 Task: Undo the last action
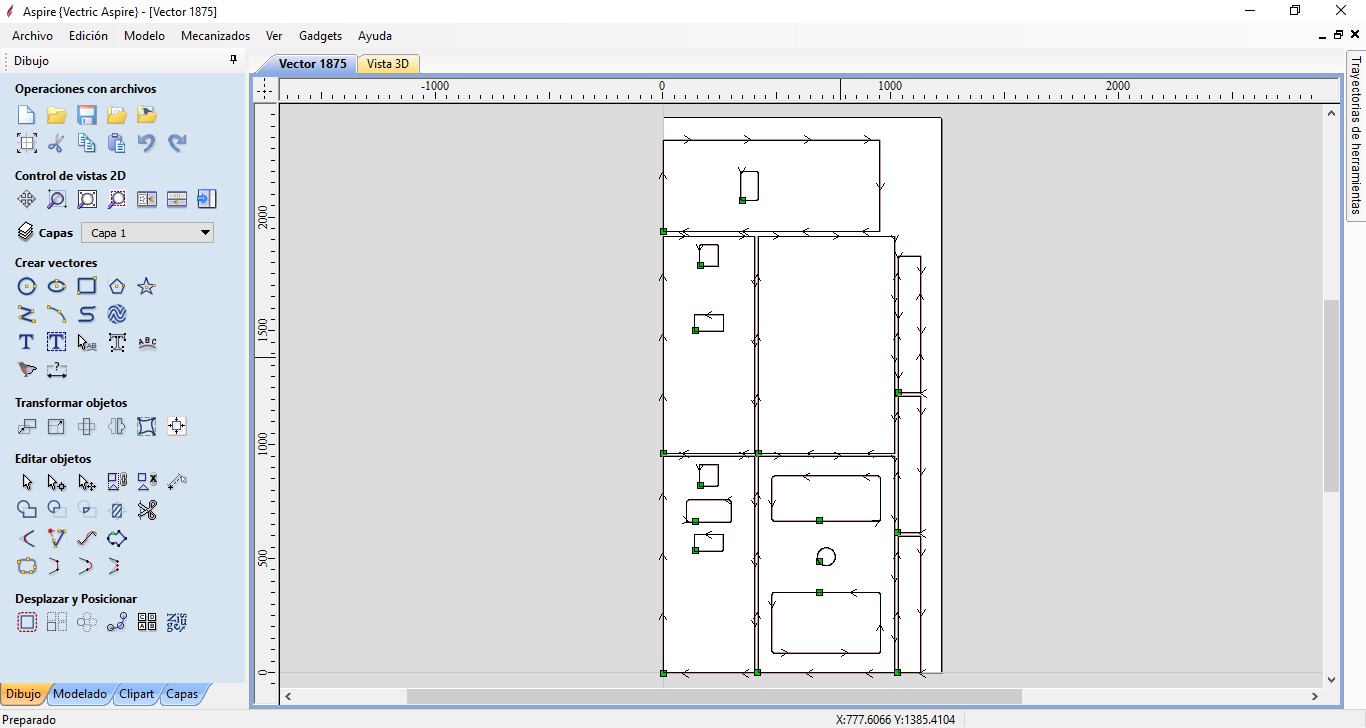coord(147,143)
